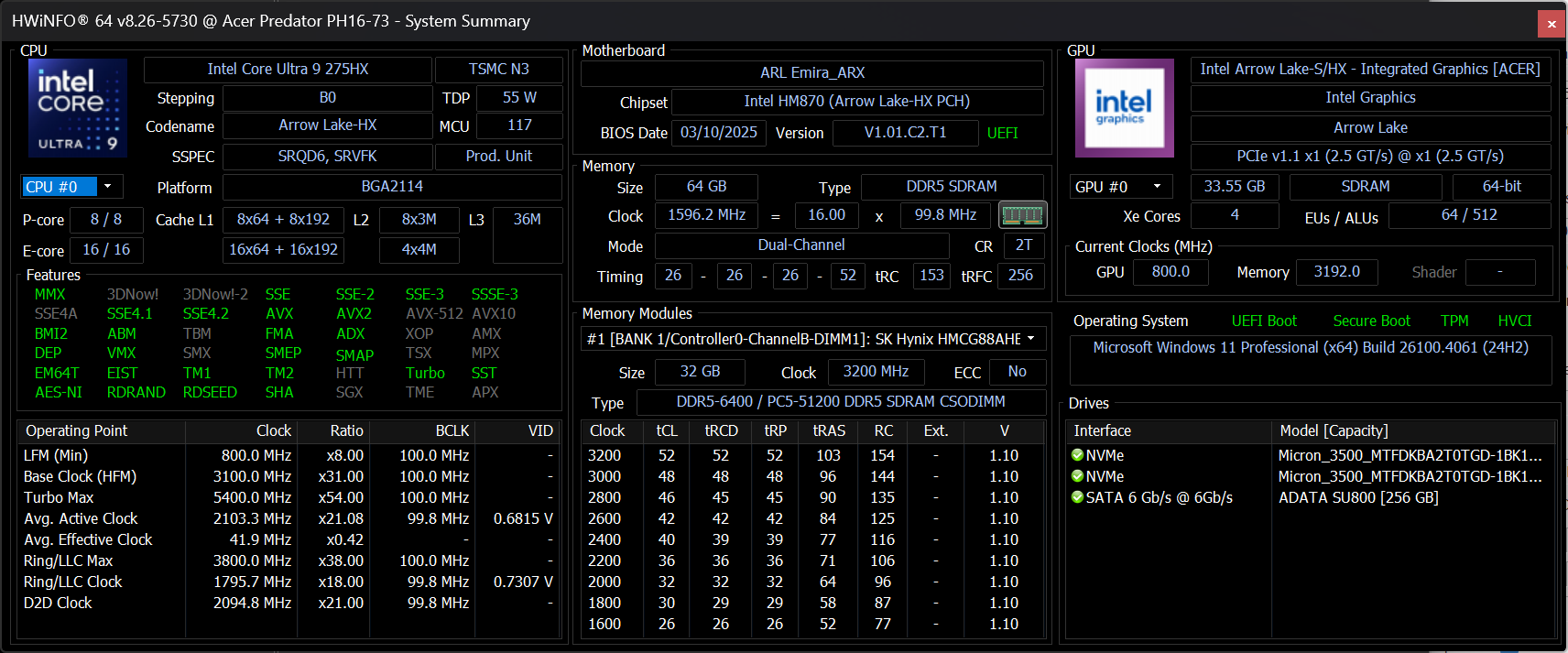Click the Intel Core Ultra 9 275HX name field
The height and width of the screenshot is (653, 1568).
(288, 70)
